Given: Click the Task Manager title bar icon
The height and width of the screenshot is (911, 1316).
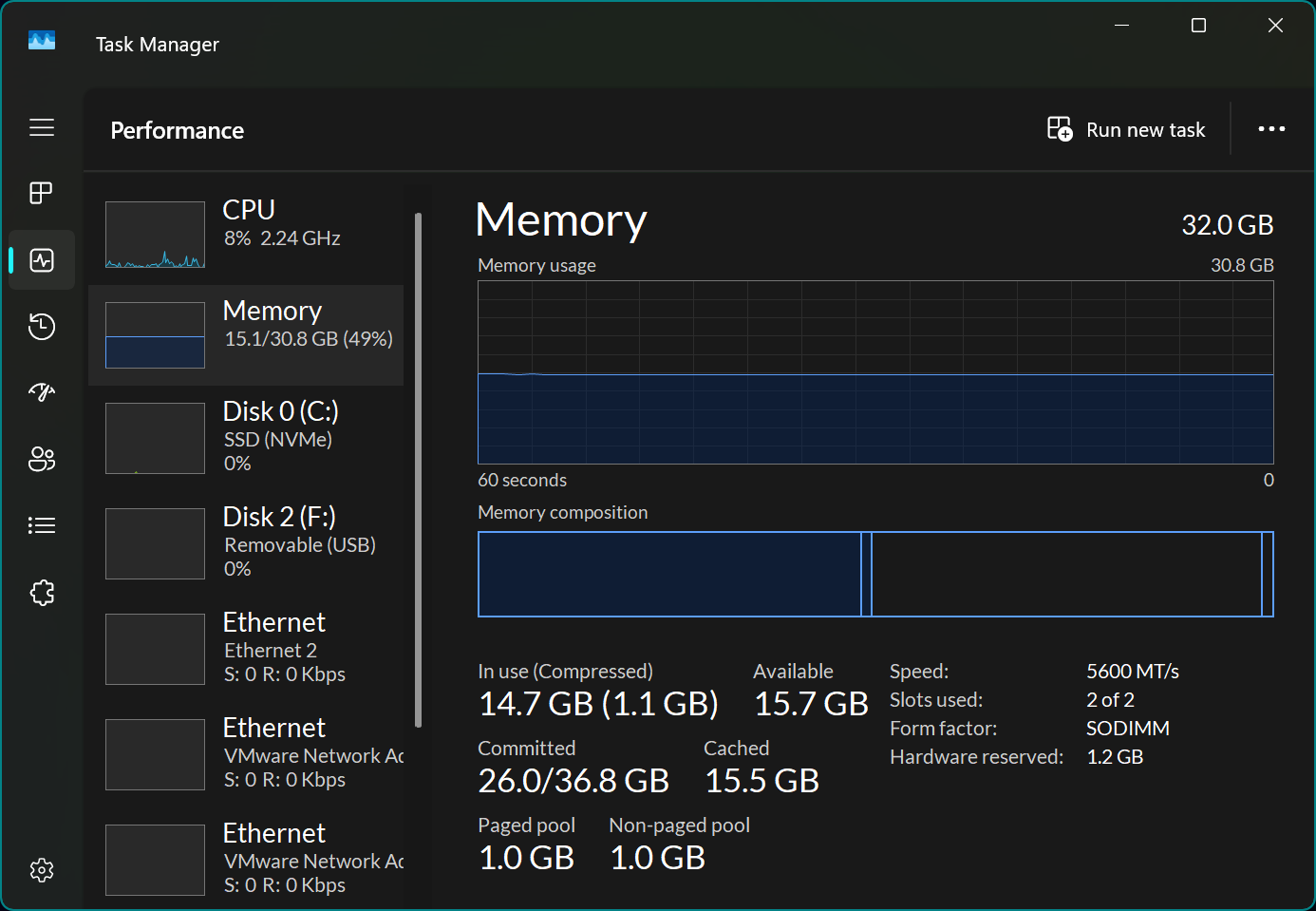Looking at the screenshot, I should 40,40.
